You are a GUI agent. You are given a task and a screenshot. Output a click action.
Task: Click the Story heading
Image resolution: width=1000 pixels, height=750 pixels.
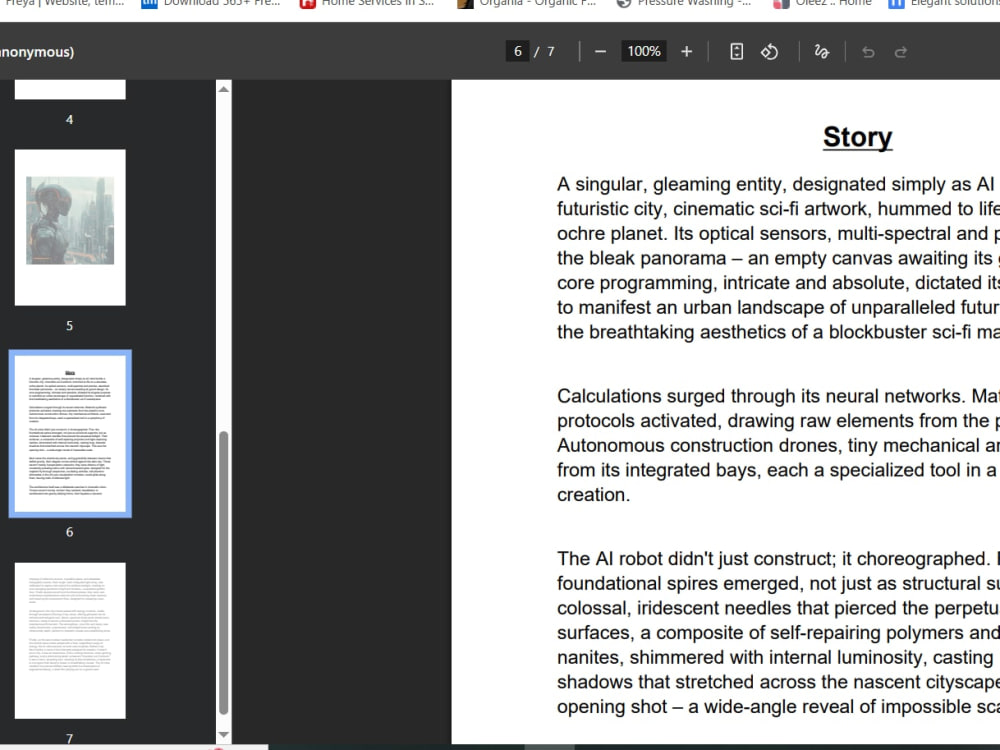(x=857, y=137)
